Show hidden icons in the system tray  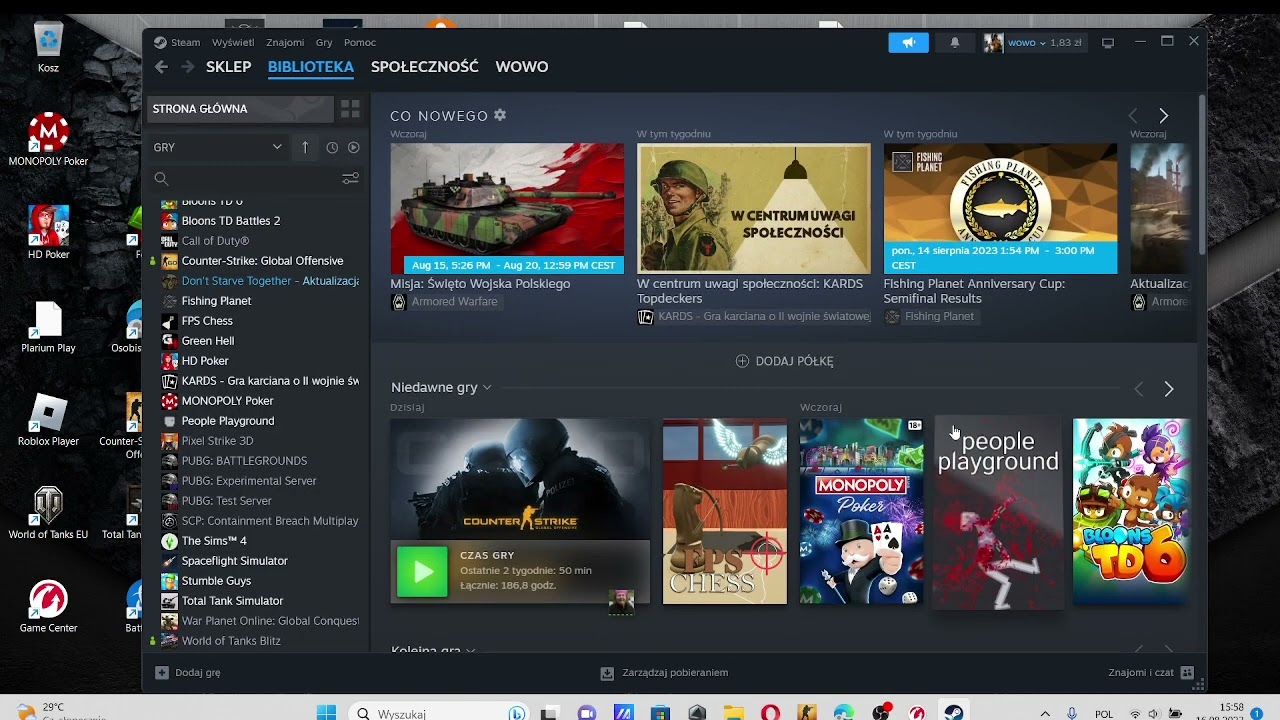1045,713
